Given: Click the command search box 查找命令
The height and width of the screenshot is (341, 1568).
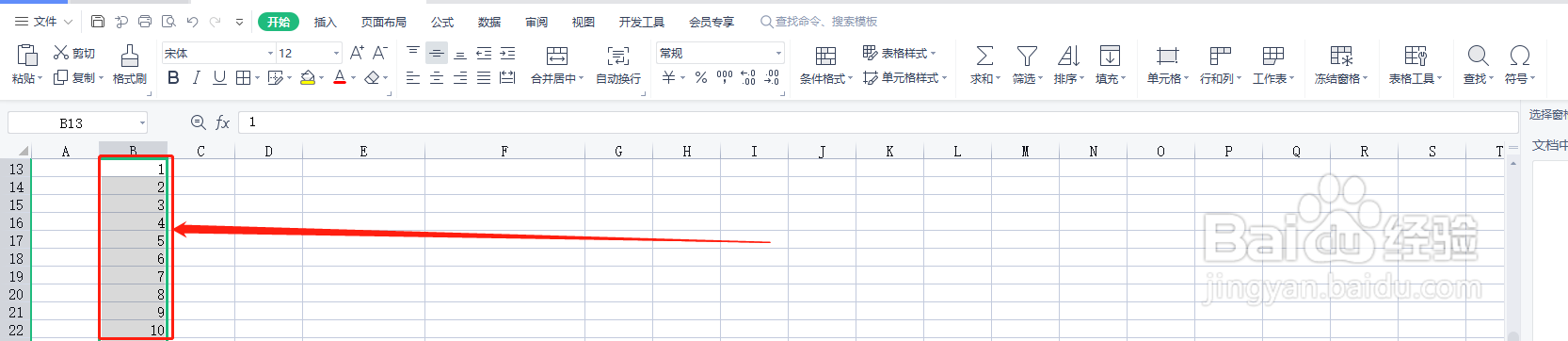Looking at the screenshot, I should point(819,21).
